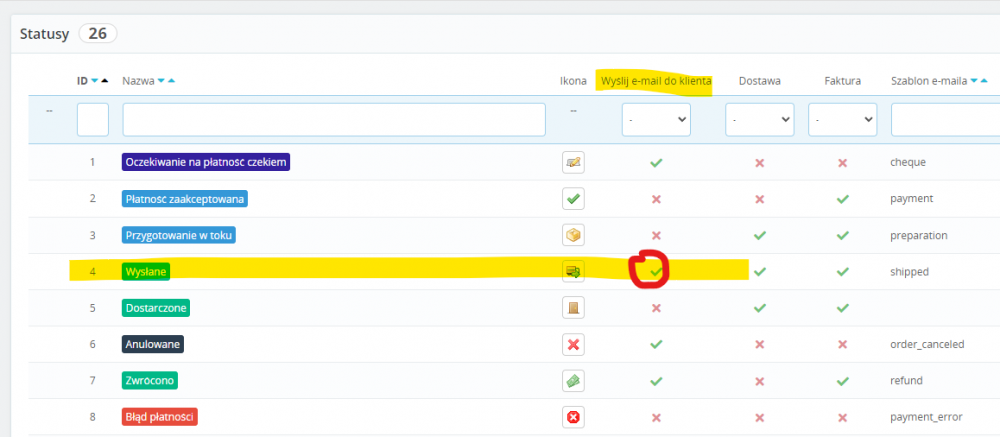This screenshot has height=437, width=1000.
Task: Enable send e-mail for Błąd płatności
Action: (656, 417)
